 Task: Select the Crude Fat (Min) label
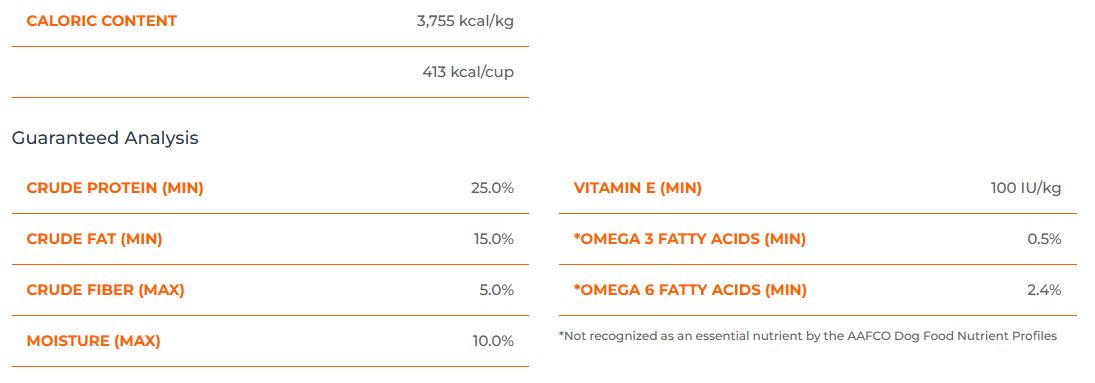pos(94,239)
